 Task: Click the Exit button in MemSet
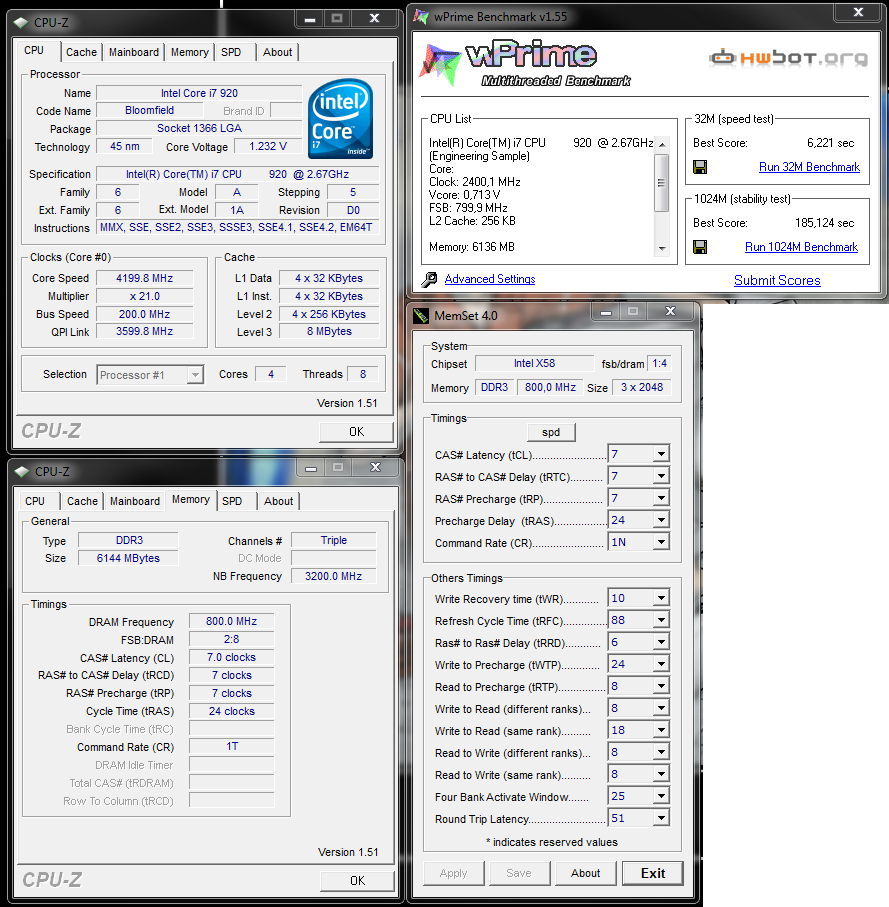pyautogui.click(x=653, y=873)
